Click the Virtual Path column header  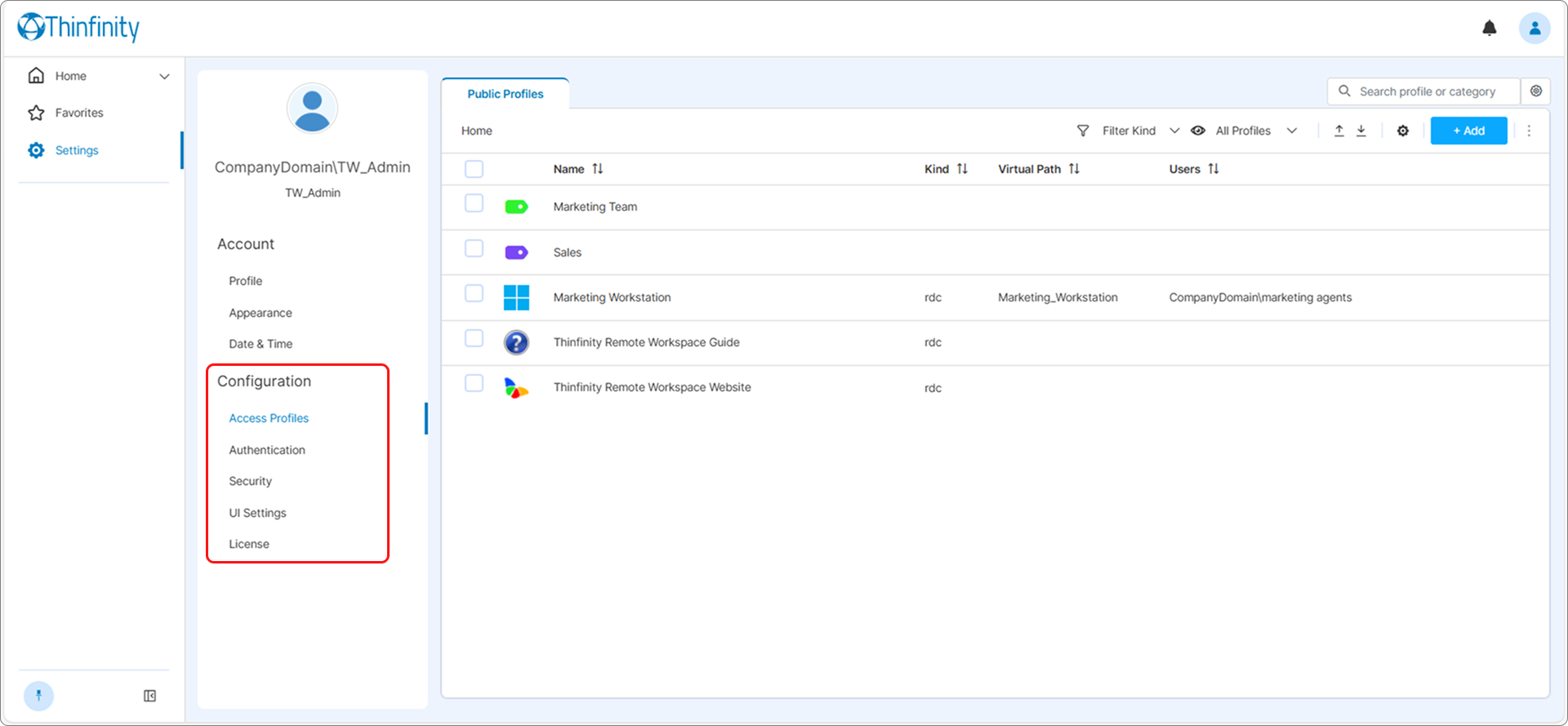(1029, 169)
